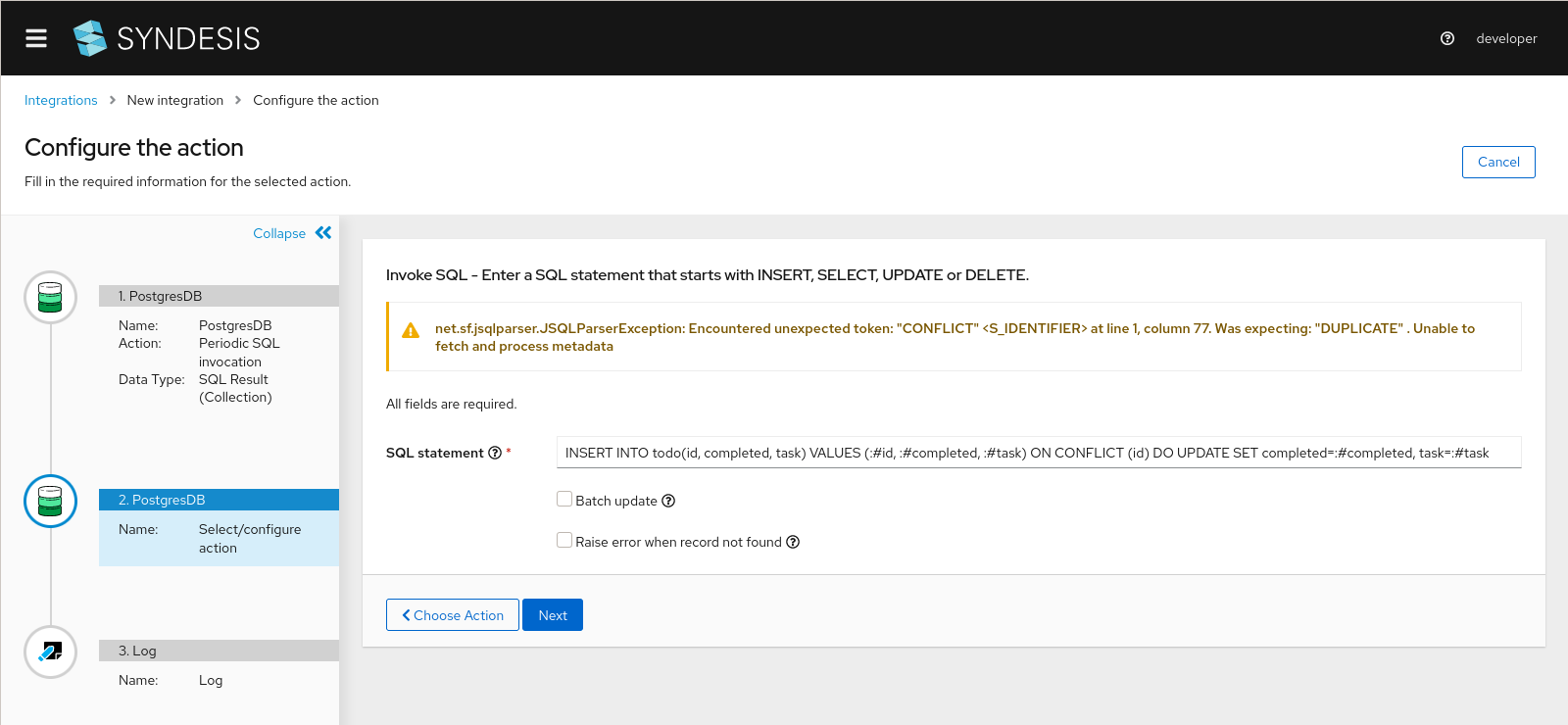Show help for SQL statement field
This screenshot has width=1568, height=725.
(x=495, y=453)
